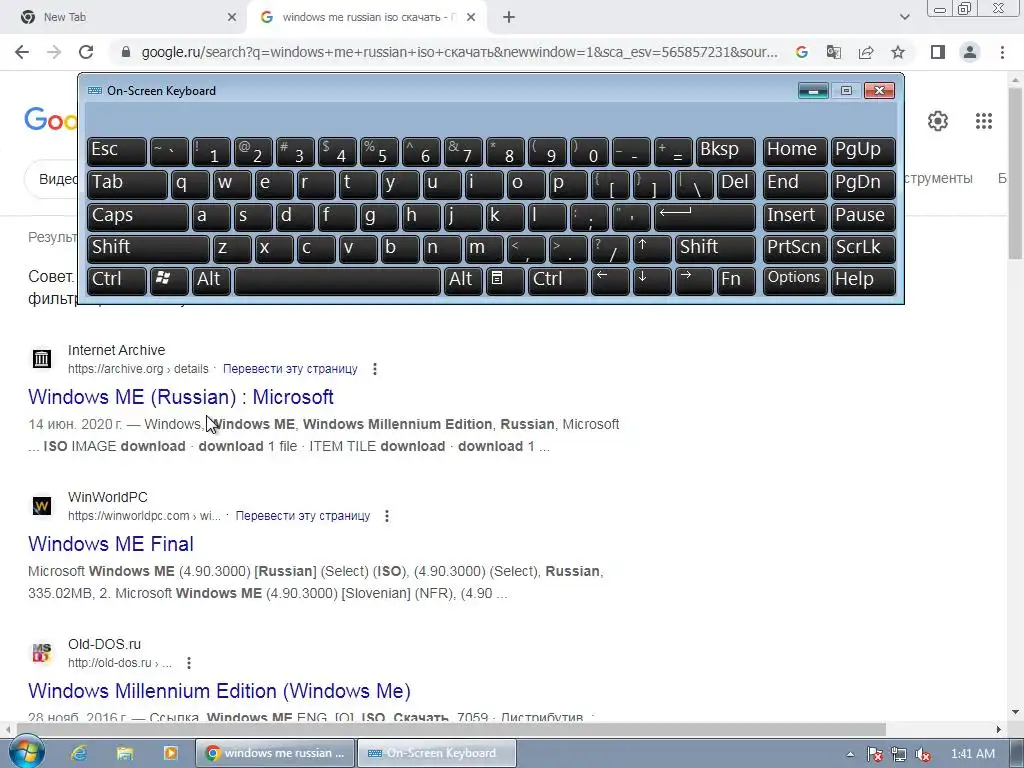Open the share page icon
Screen dimensions: 1024x768
pyautogui.click(x=866, y=52)
